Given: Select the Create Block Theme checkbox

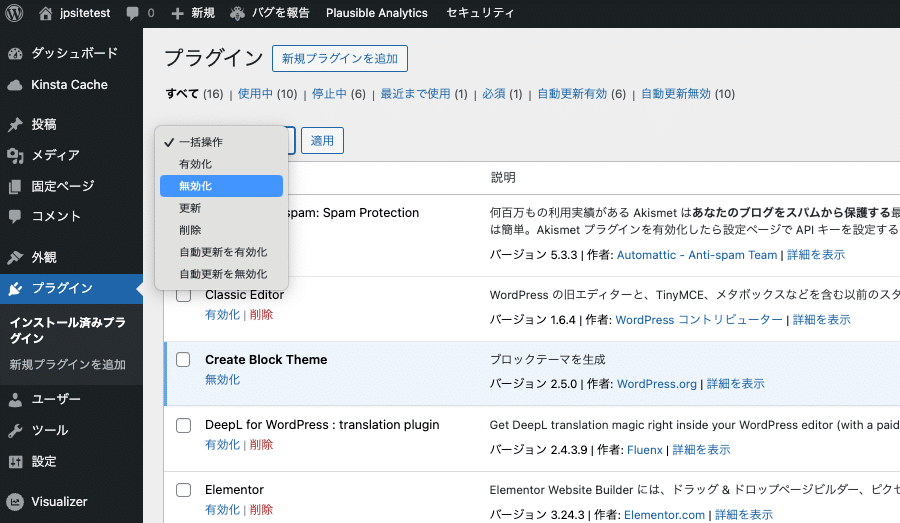Looking at the screenshot, I should click(x=183, y=359).
